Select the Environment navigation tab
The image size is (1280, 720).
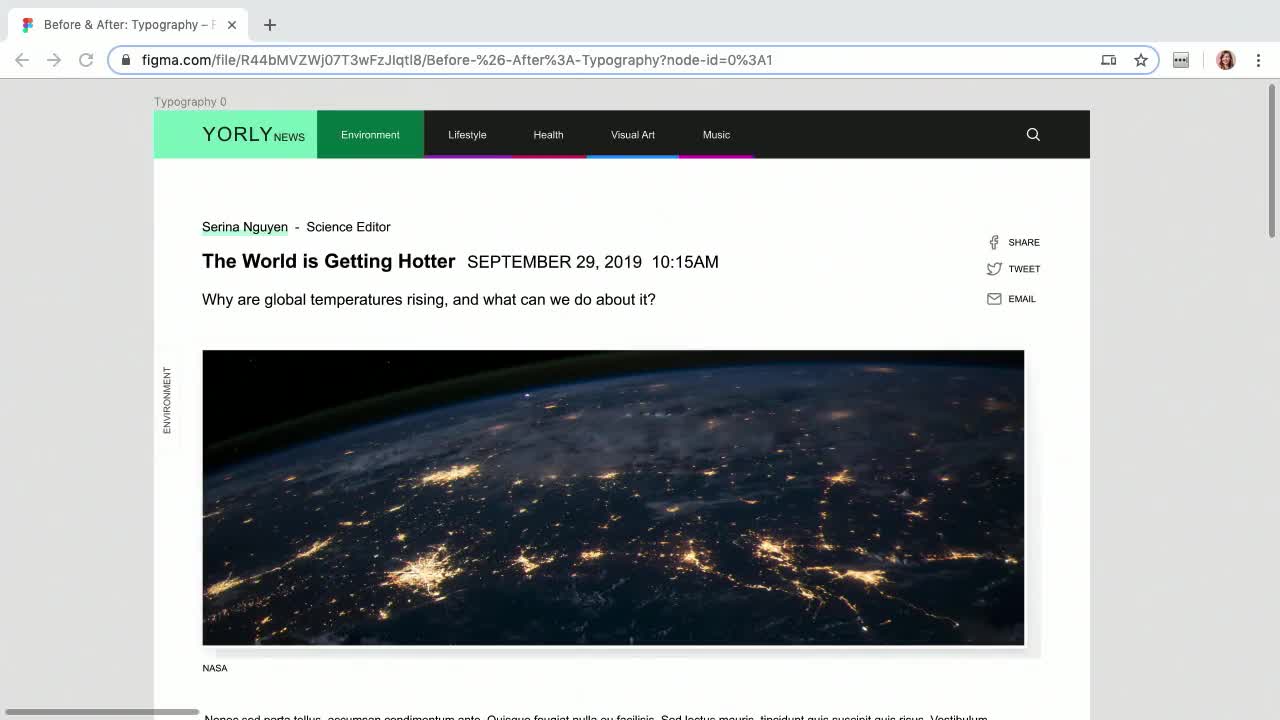370,135
